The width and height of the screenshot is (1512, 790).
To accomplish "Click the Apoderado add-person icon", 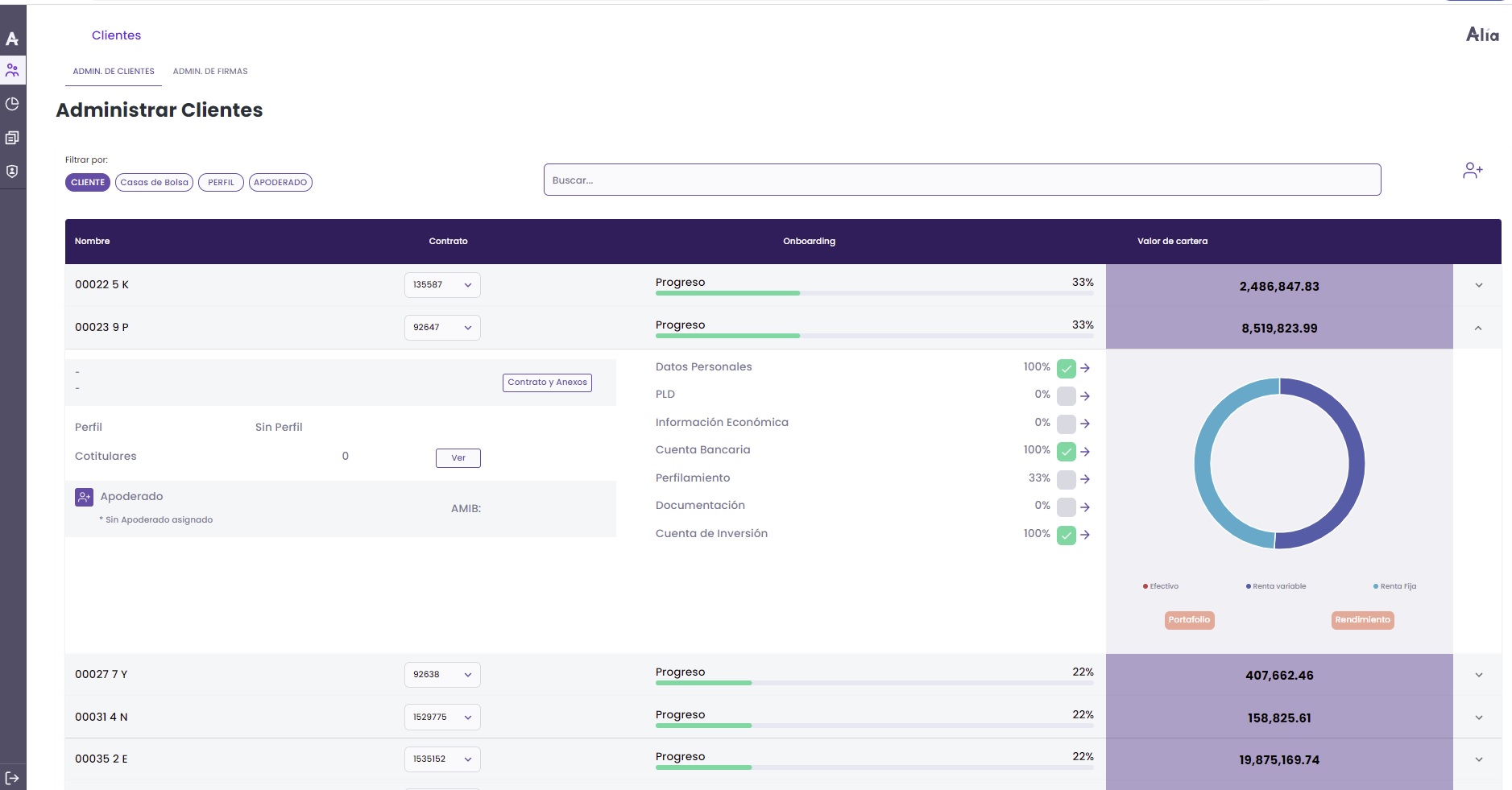I will point(85,497).
